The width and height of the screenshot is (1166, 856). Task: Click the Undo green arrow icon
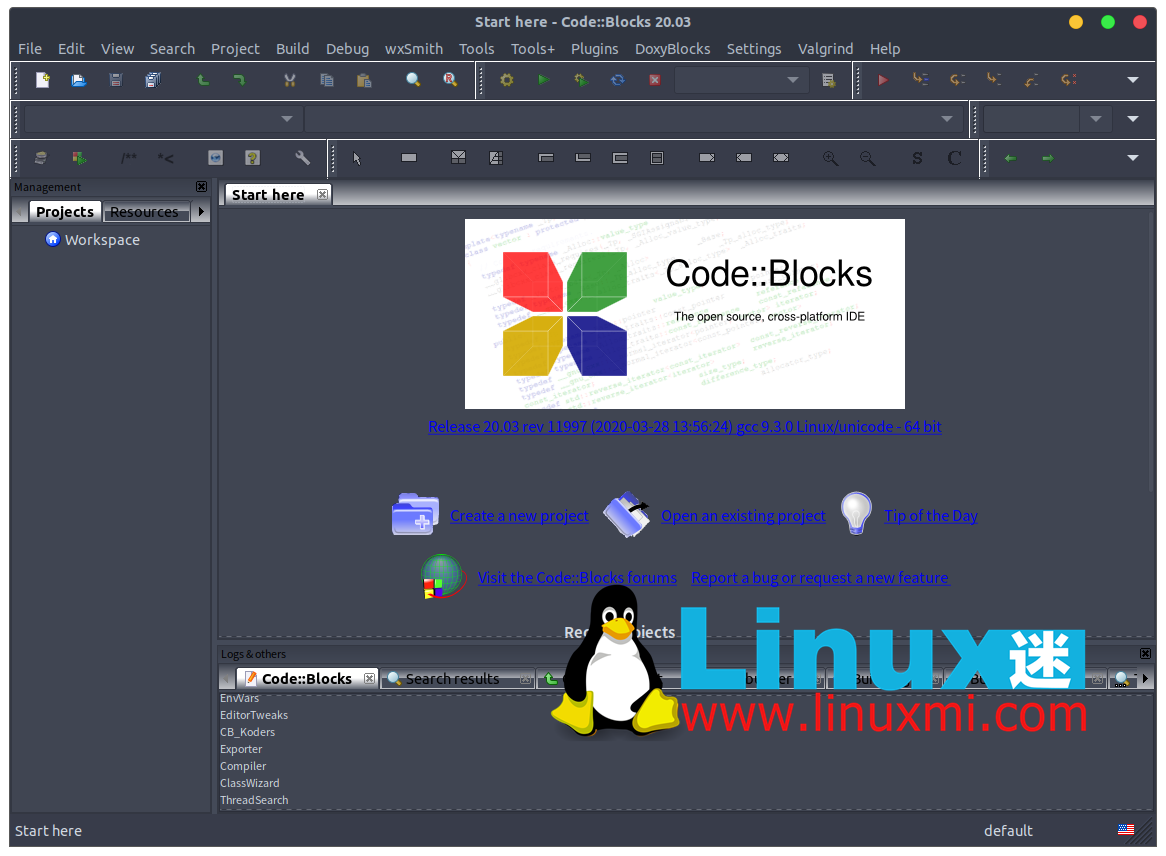click(203, 80)
